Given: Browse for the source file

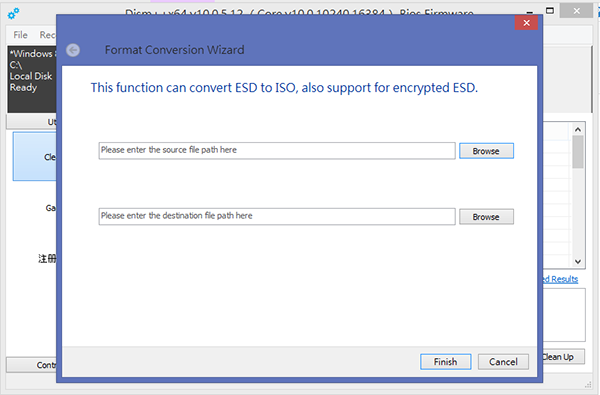Looking at the screenshot, I should 486,151.
